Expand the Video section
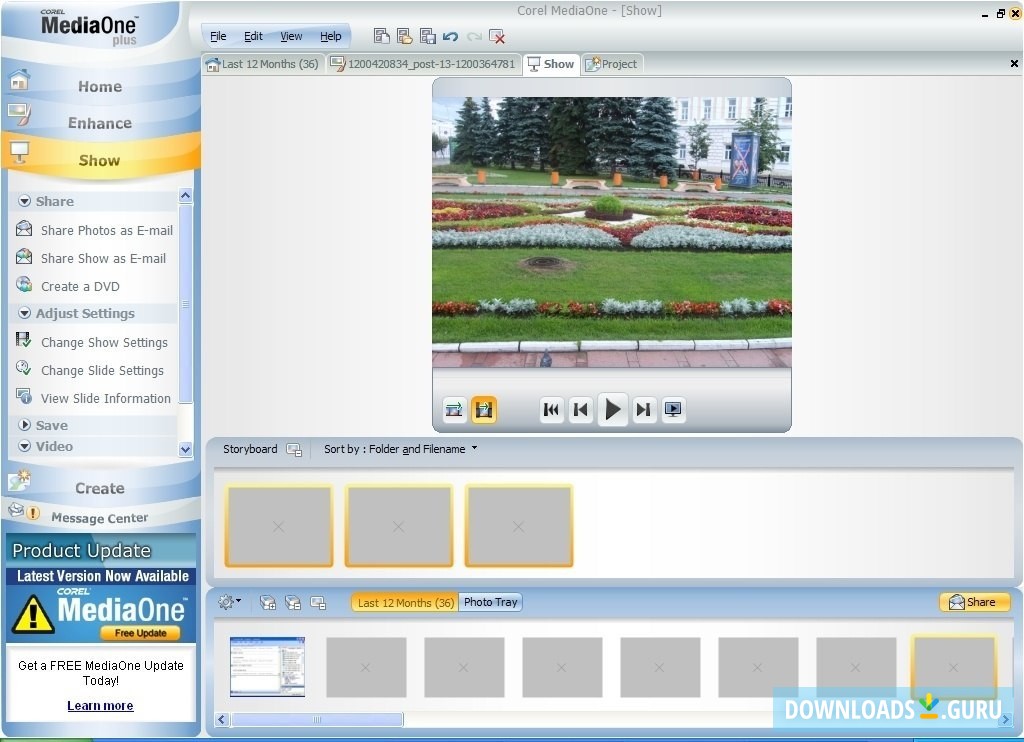The height and width of the screenshot is (742, 1024). click(x=25, y=447)
